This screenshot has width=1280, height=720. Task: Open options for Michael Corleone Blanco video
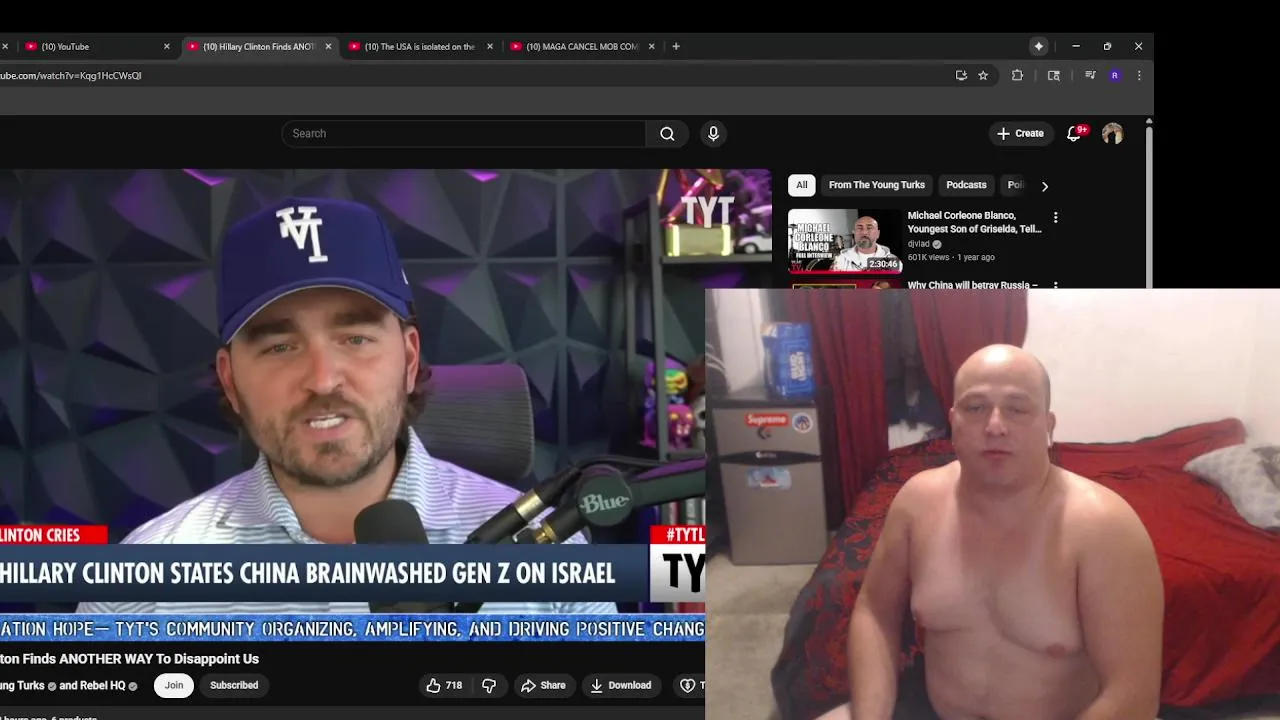tap(1055, 217)
